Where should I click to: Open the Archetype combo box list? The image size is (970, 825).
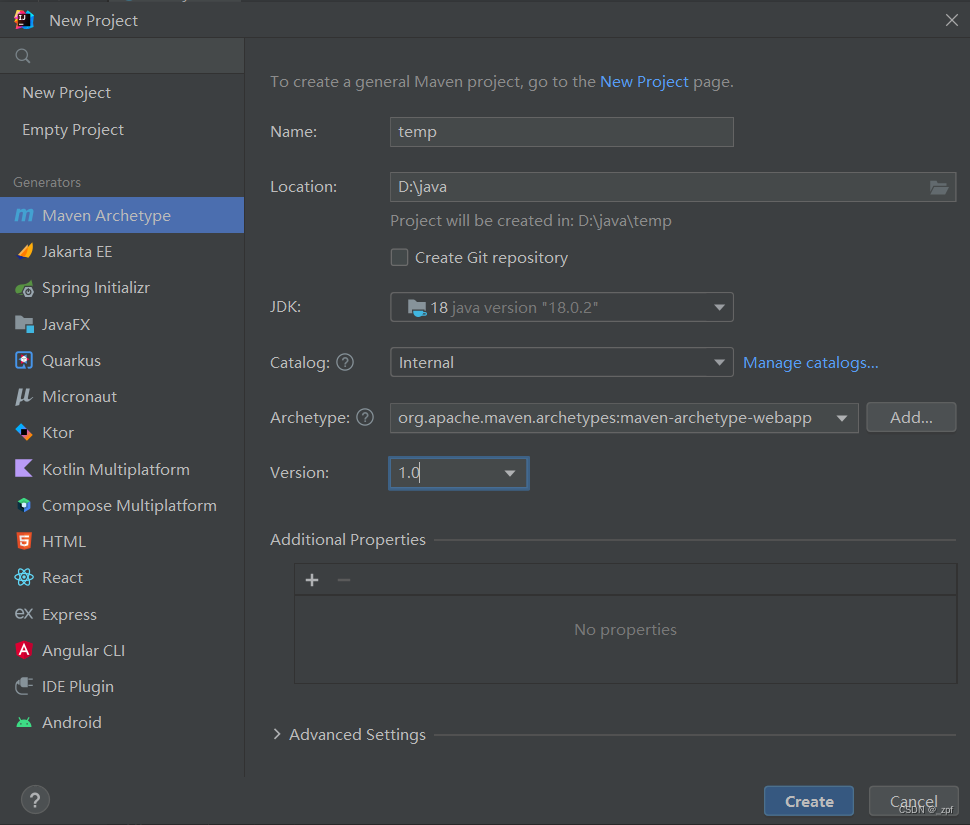(x=841, y=418)
